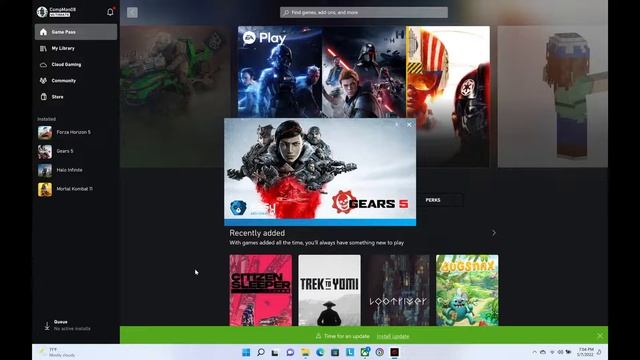This screenshot has width=640, height=360.
Task: Click the Install update link
Action: click(393, 336)
